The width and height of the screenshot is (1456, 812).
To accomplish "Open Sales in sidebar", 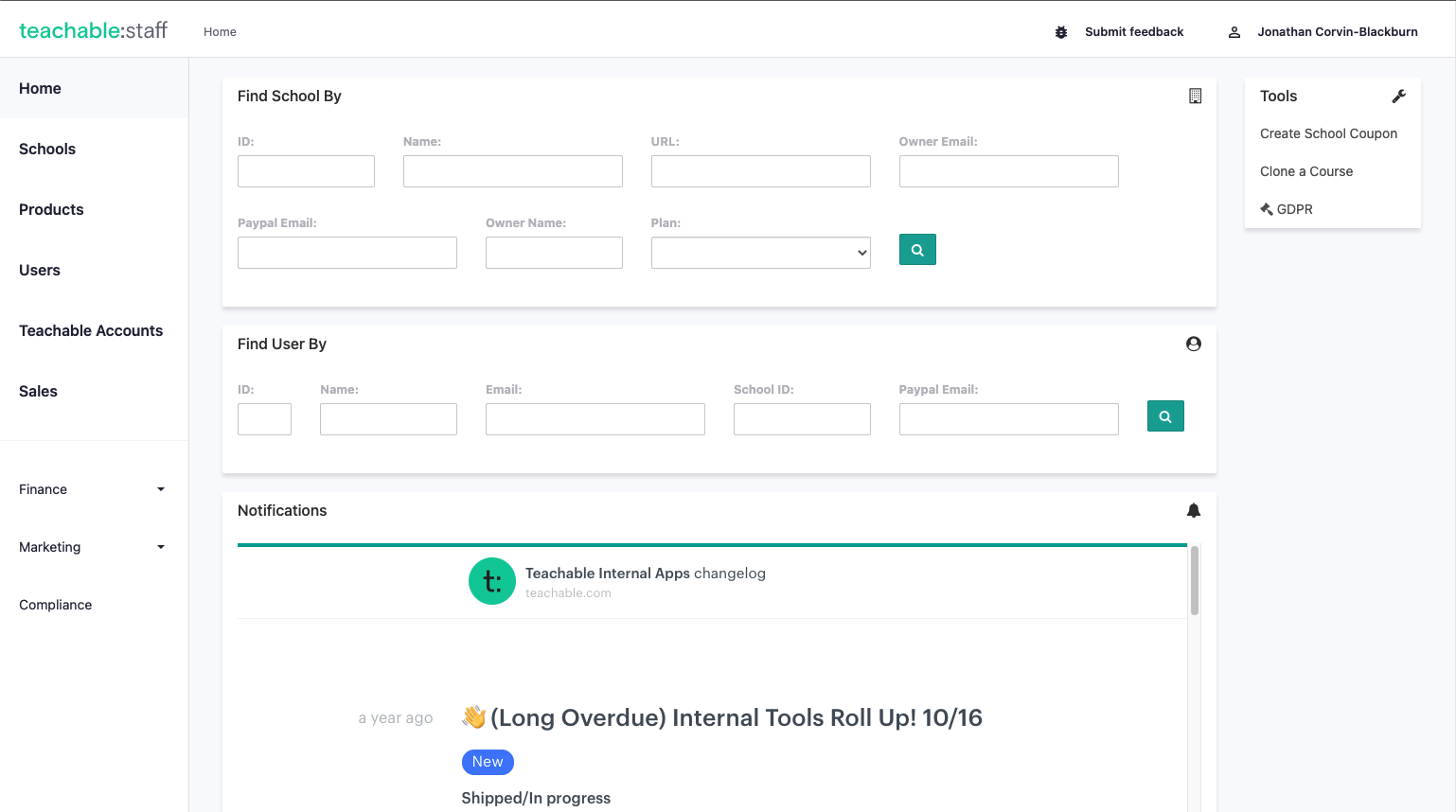I will (94, 391).
